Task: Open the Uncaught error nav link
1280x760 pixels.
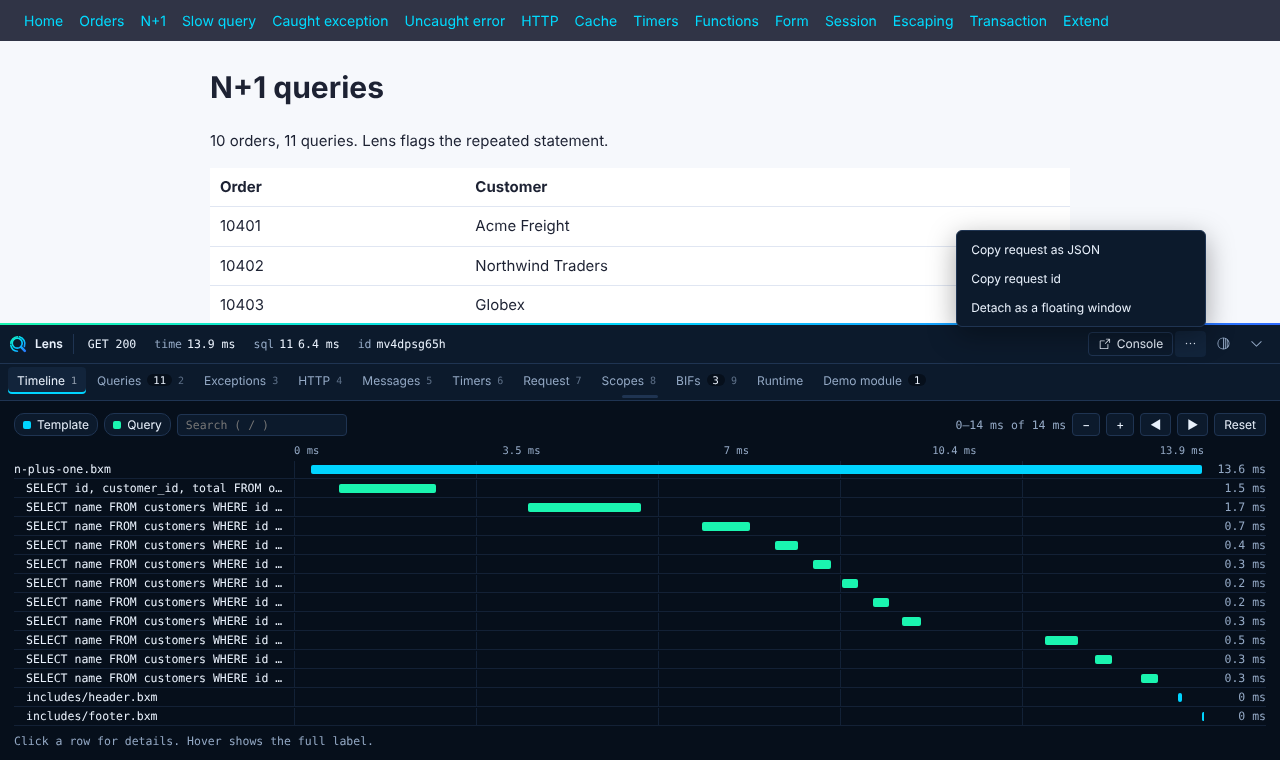Action: click(455, 21)
